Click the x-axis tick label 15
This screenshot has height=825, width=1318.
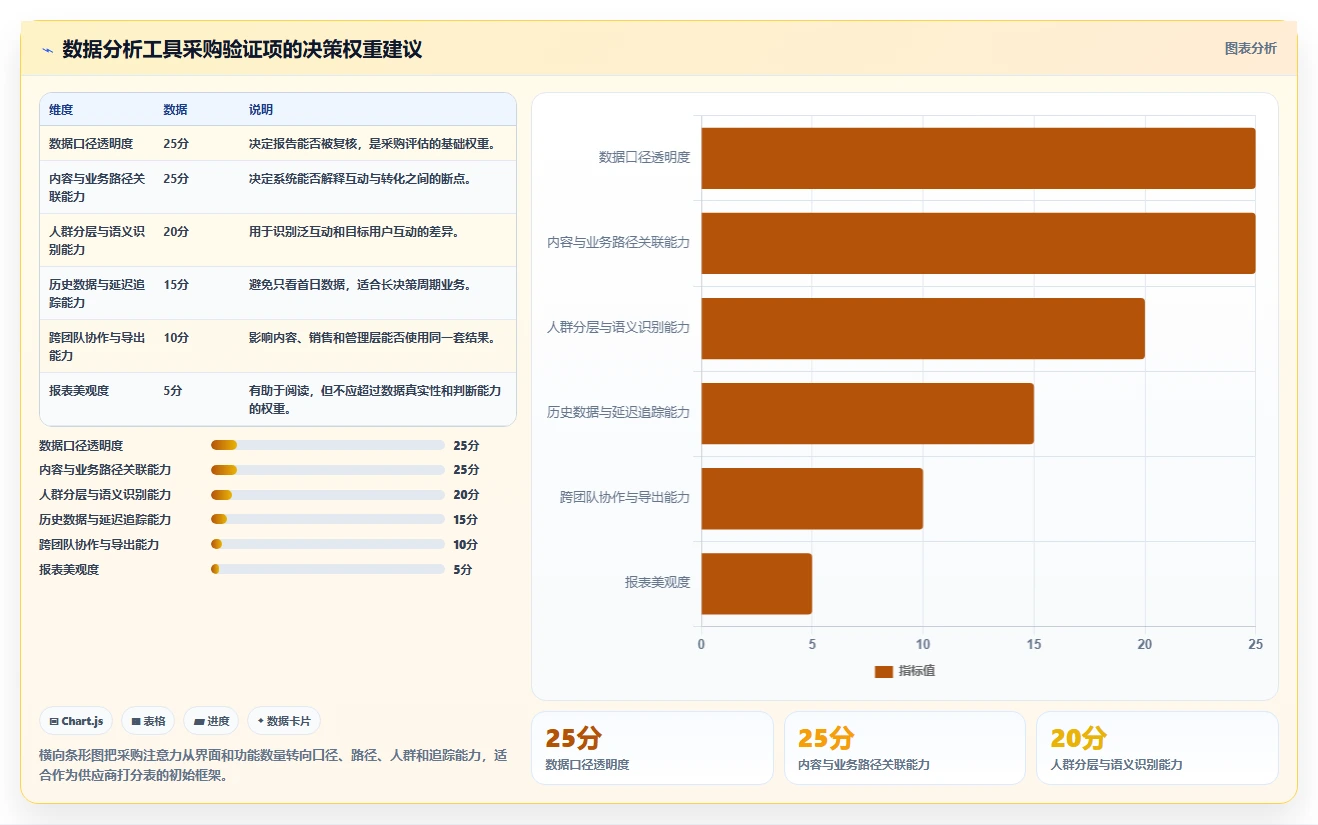point(1034,645)
